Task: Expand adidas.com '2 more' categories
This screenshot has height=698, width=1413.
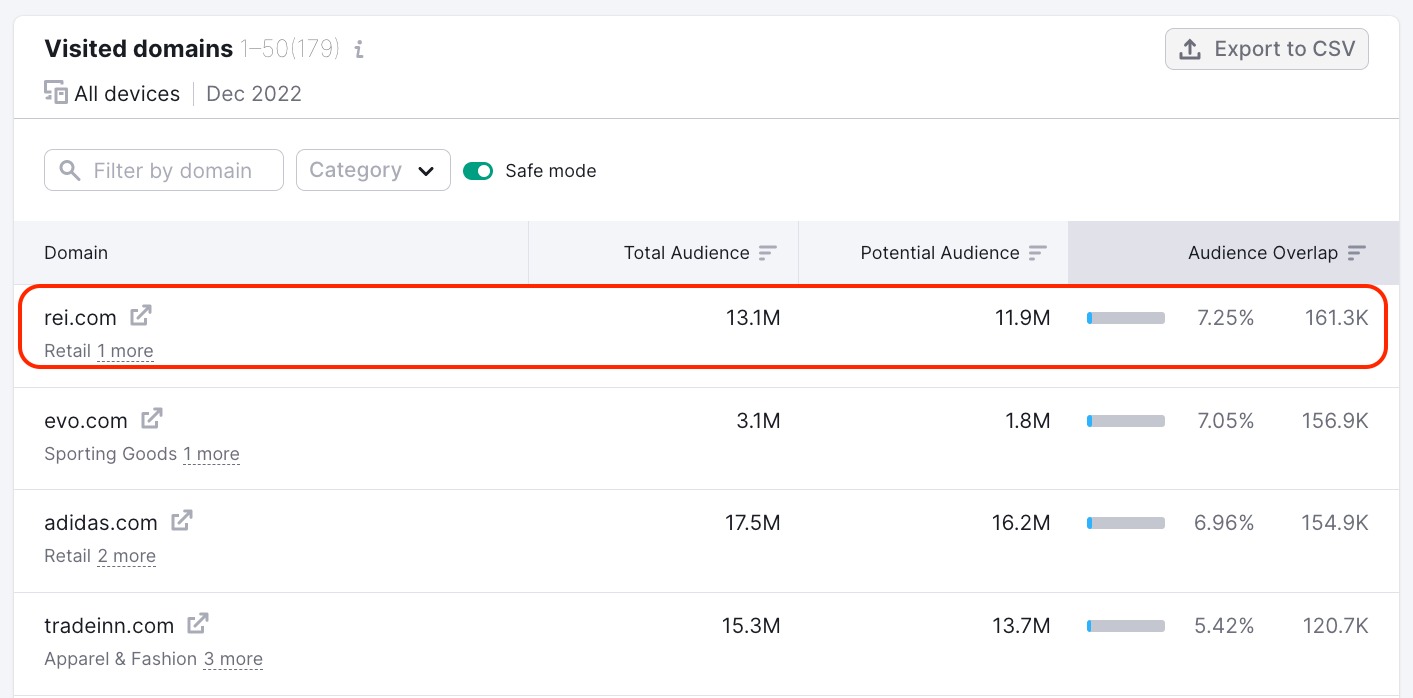Action: click(x=127, y=556)
